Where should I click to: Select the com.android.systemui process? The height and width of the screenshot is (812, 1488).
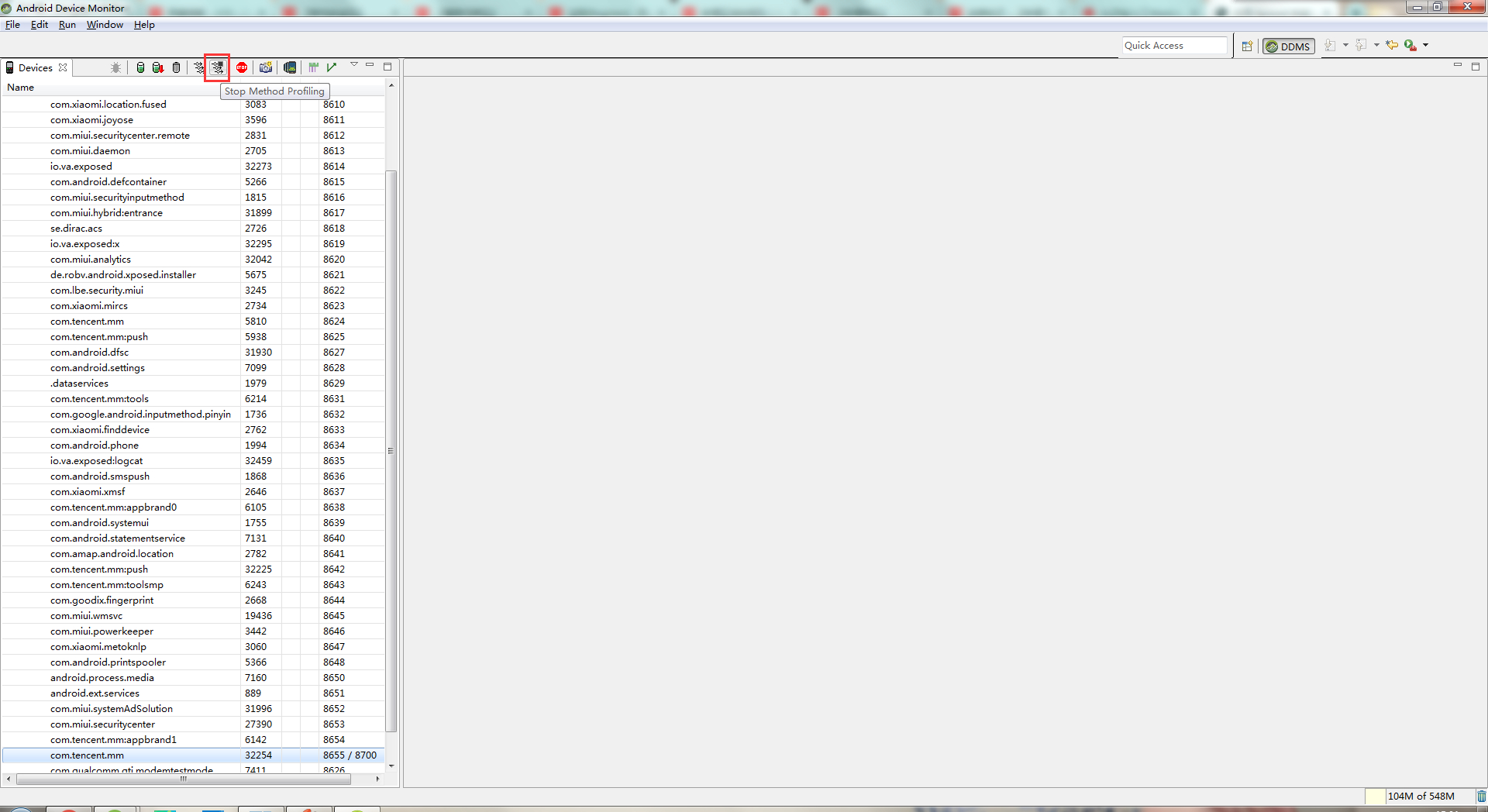(x=194, y=522)
